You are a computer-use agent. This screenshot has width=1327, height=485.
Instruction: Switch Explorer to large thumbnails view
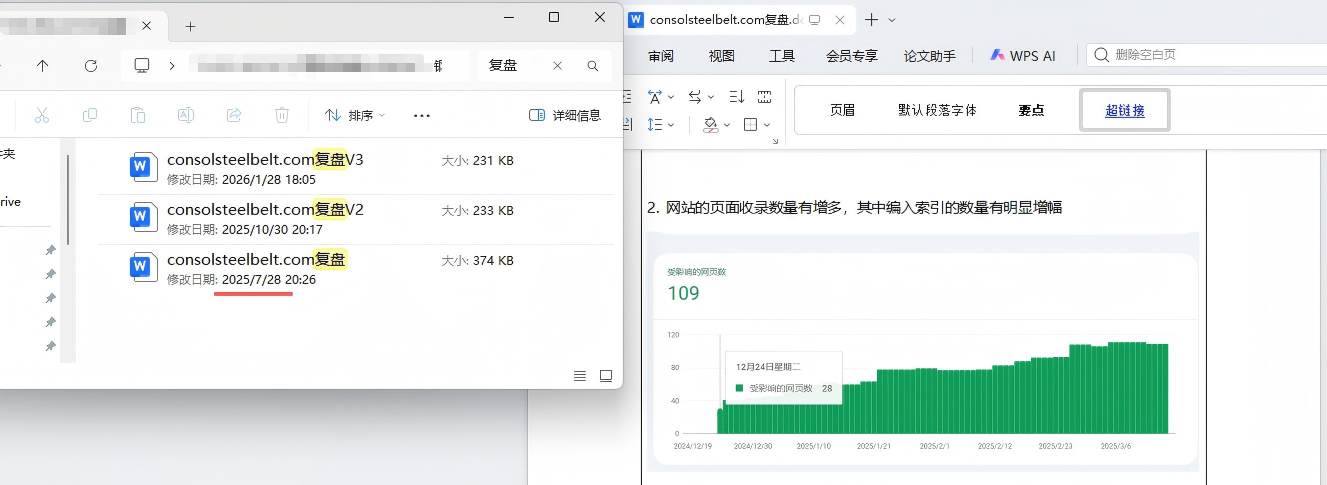coord(606,376)
